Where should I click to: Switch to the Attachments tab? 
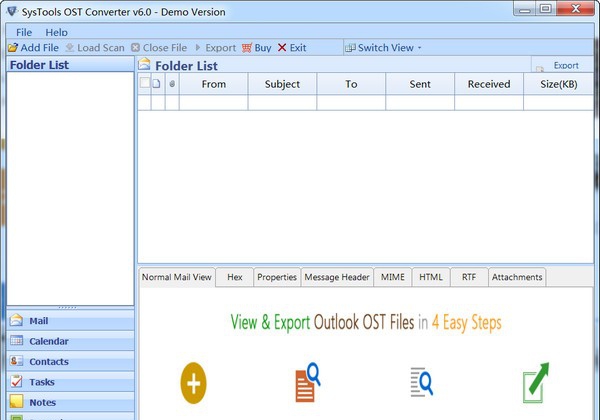point(517,277)
